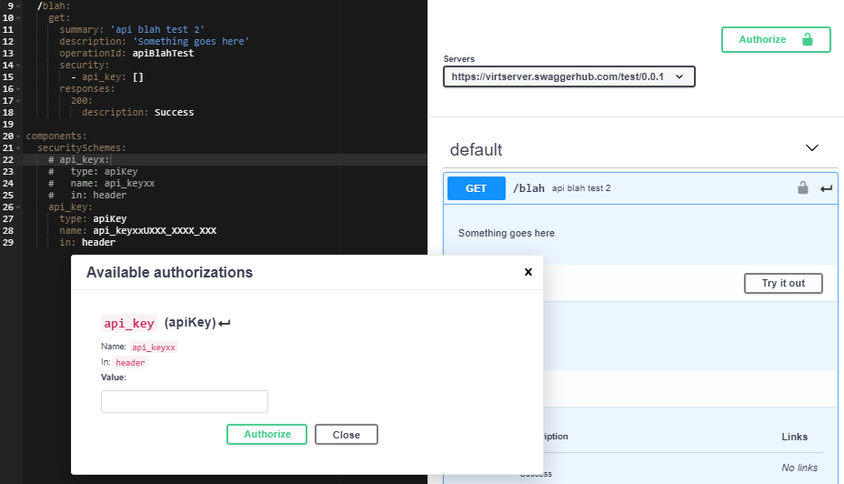844x484 pixels.
Task: Fold the api_key scheme block at line 26
Action: coord(19,207)
